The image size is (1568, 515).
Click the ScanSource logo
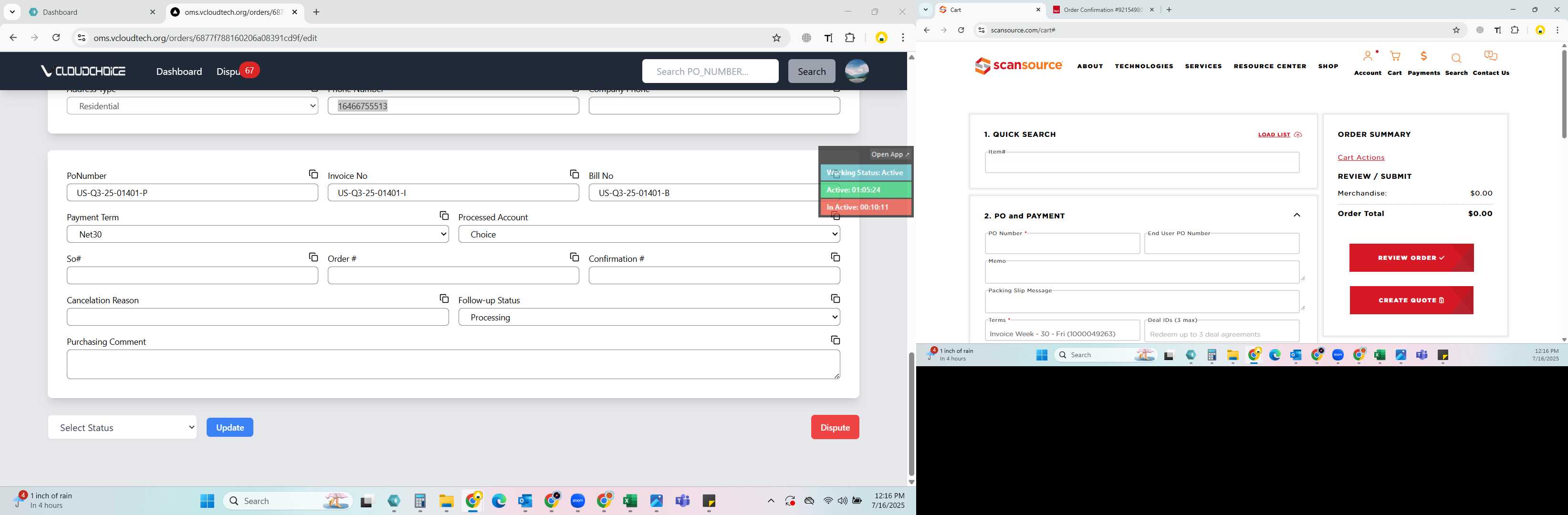click(x=1018, y=66)
